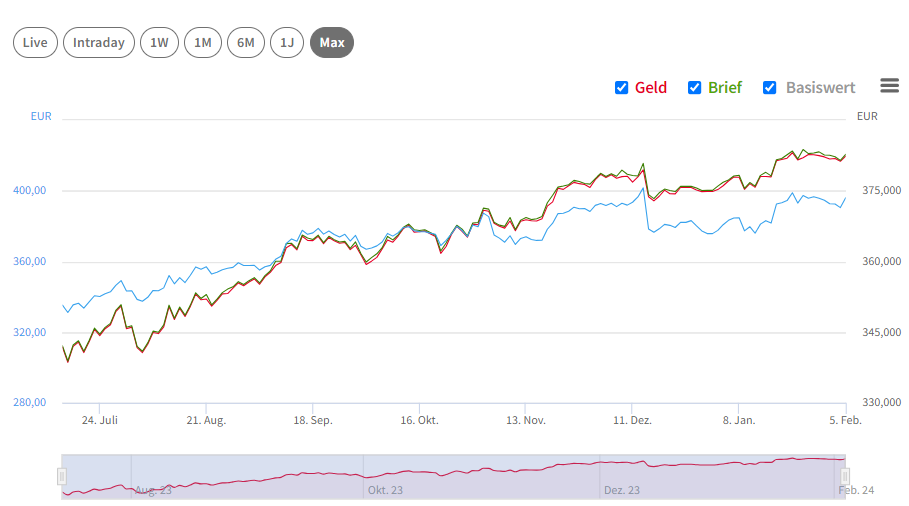Click the Basiswert legend label
This screenshot has height=506, width=909.
pos(820,88)
